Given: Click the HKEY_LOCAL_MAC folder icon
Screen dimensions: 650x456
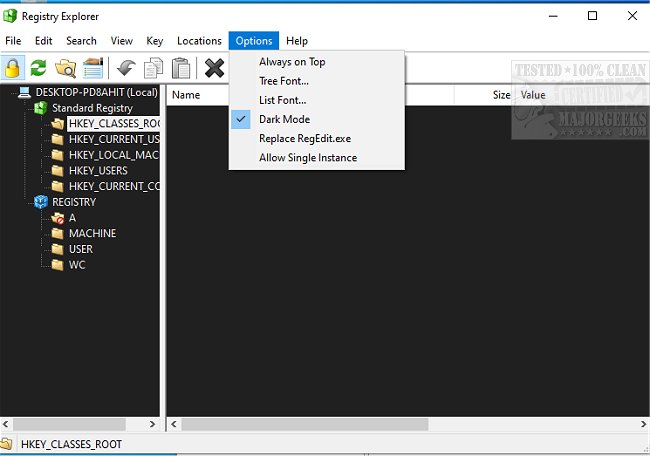Looking at the screenshot, I should (x=57, y=155).
